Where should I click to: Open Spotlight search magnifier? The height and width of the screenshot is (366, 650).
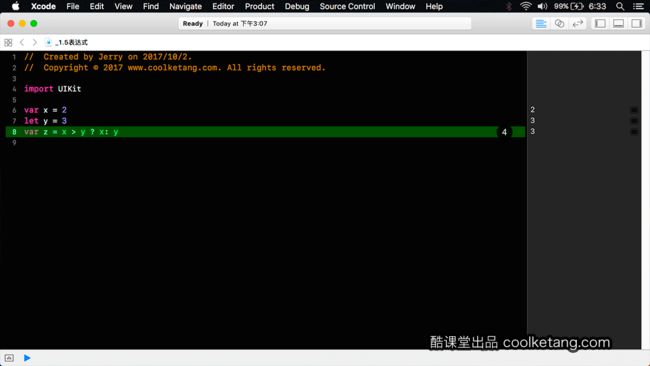620,6
